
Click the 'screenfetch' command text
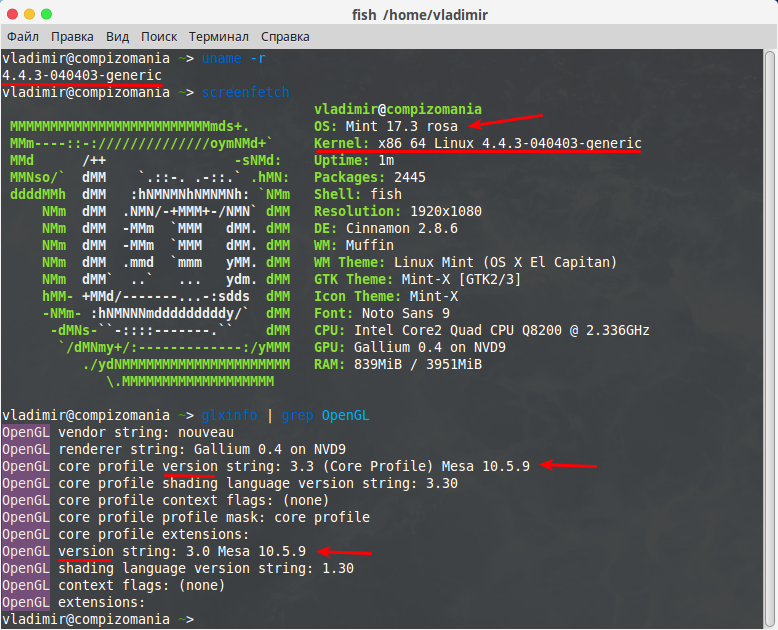245,92
